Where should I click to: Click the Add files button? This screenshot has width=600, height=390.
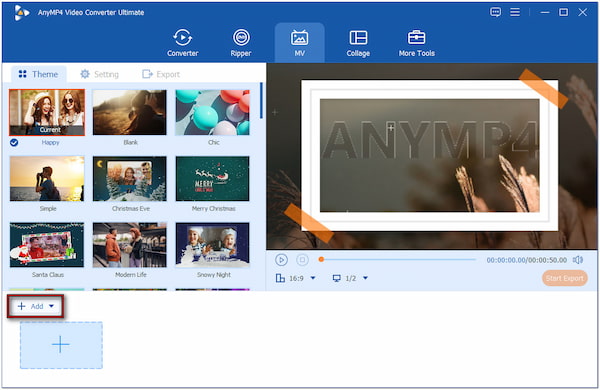(36, 306)
